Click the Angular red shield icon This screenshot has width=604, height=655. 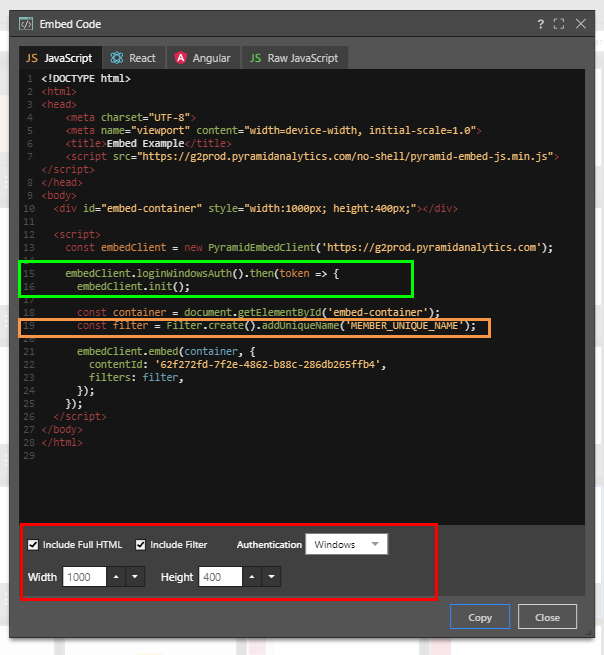180,58
